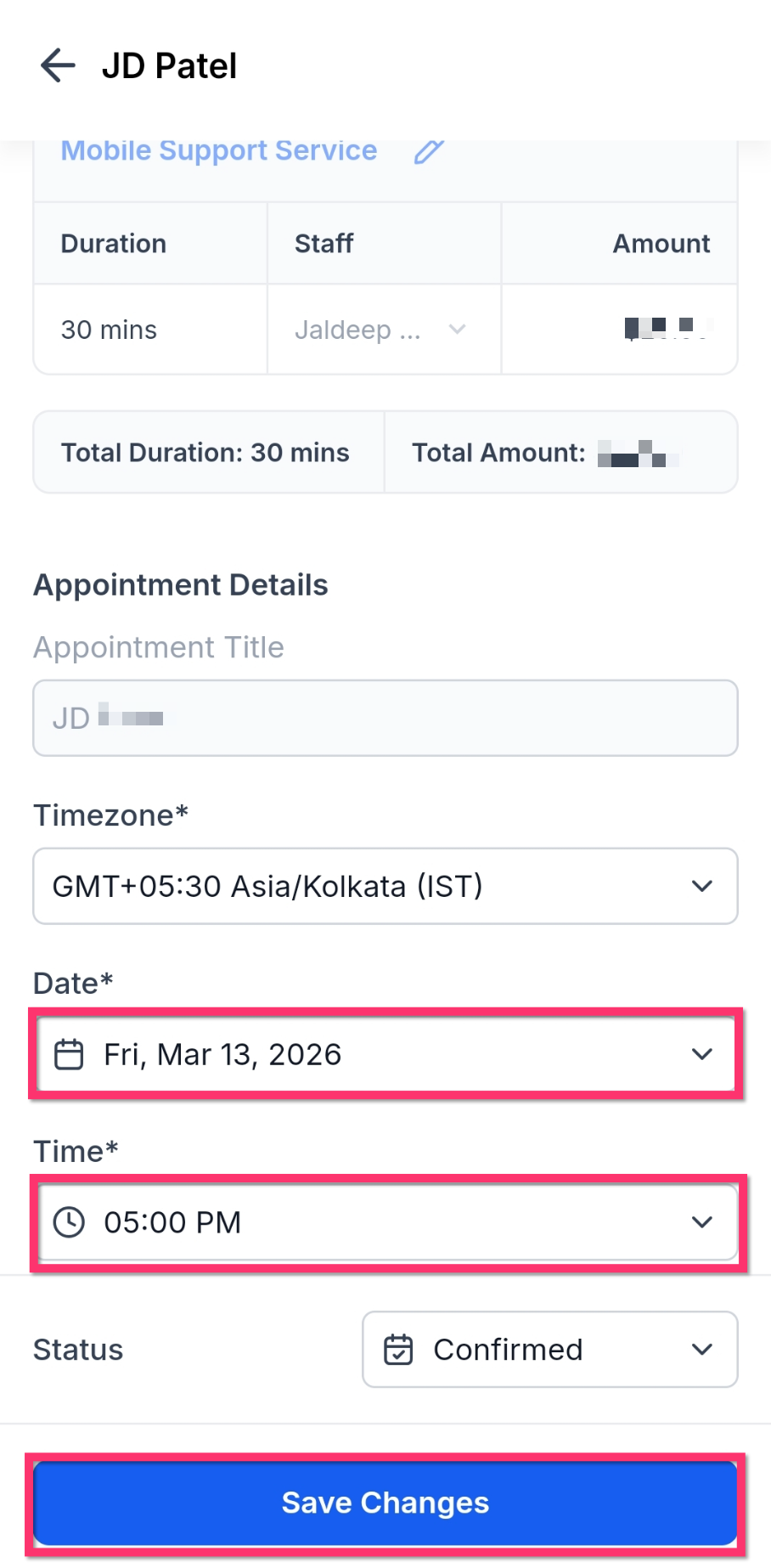Click the chevron at the Time field's end

[x=702, y=1222]
